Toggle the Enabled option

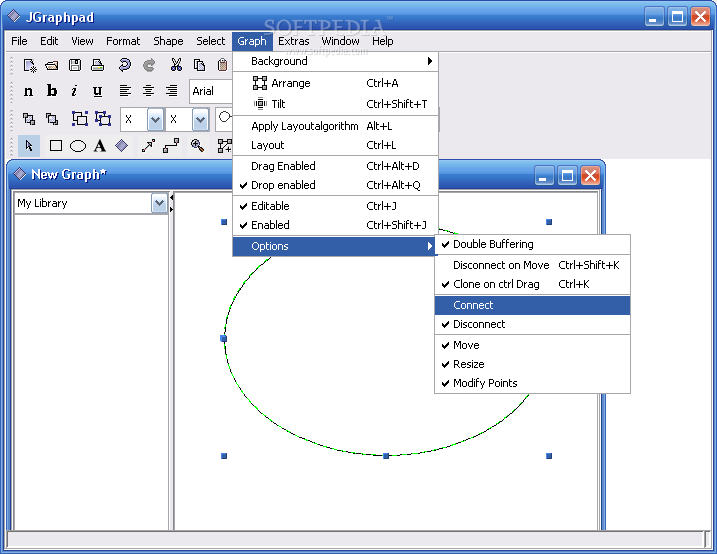coord(335,225)
